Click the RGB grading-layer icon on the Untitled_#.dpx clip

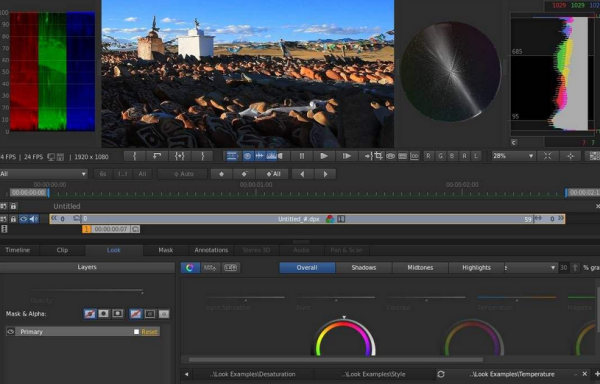point(330,219)
